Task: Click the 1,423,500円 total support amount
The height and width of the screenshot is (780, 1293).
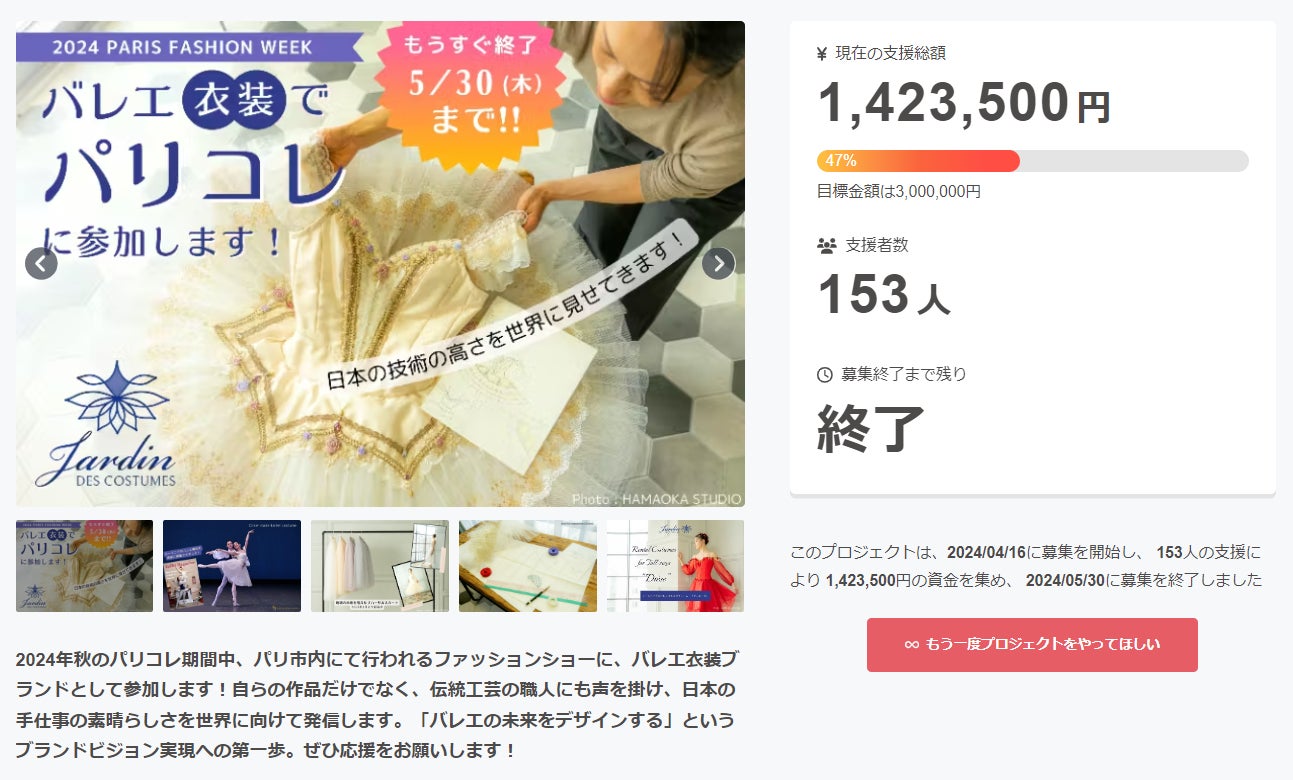Action: tap(964, 103)
